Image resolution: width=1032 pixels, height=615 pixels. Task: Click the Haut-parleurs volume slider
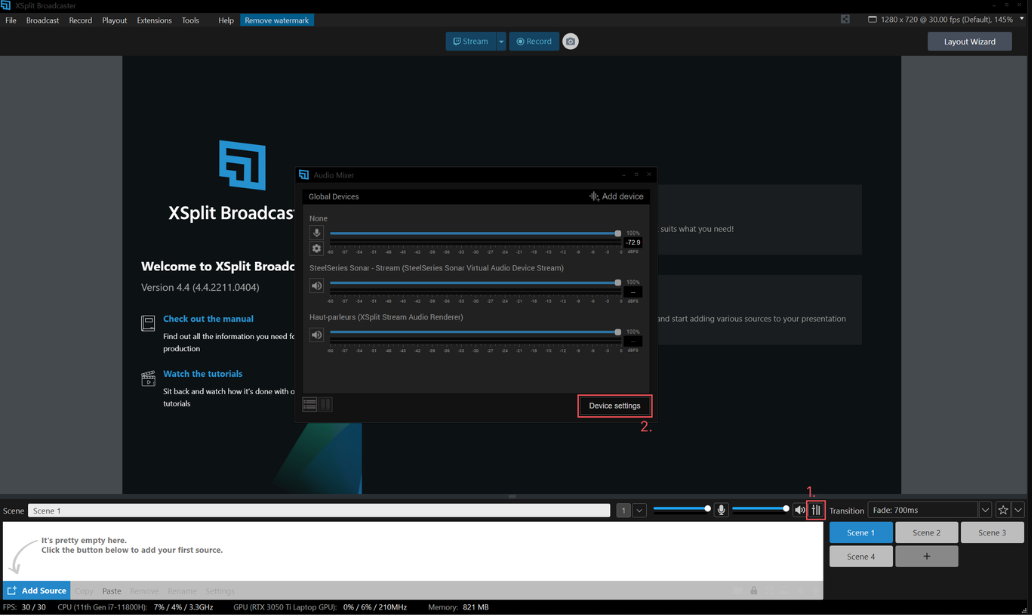(x=474, y=332)
